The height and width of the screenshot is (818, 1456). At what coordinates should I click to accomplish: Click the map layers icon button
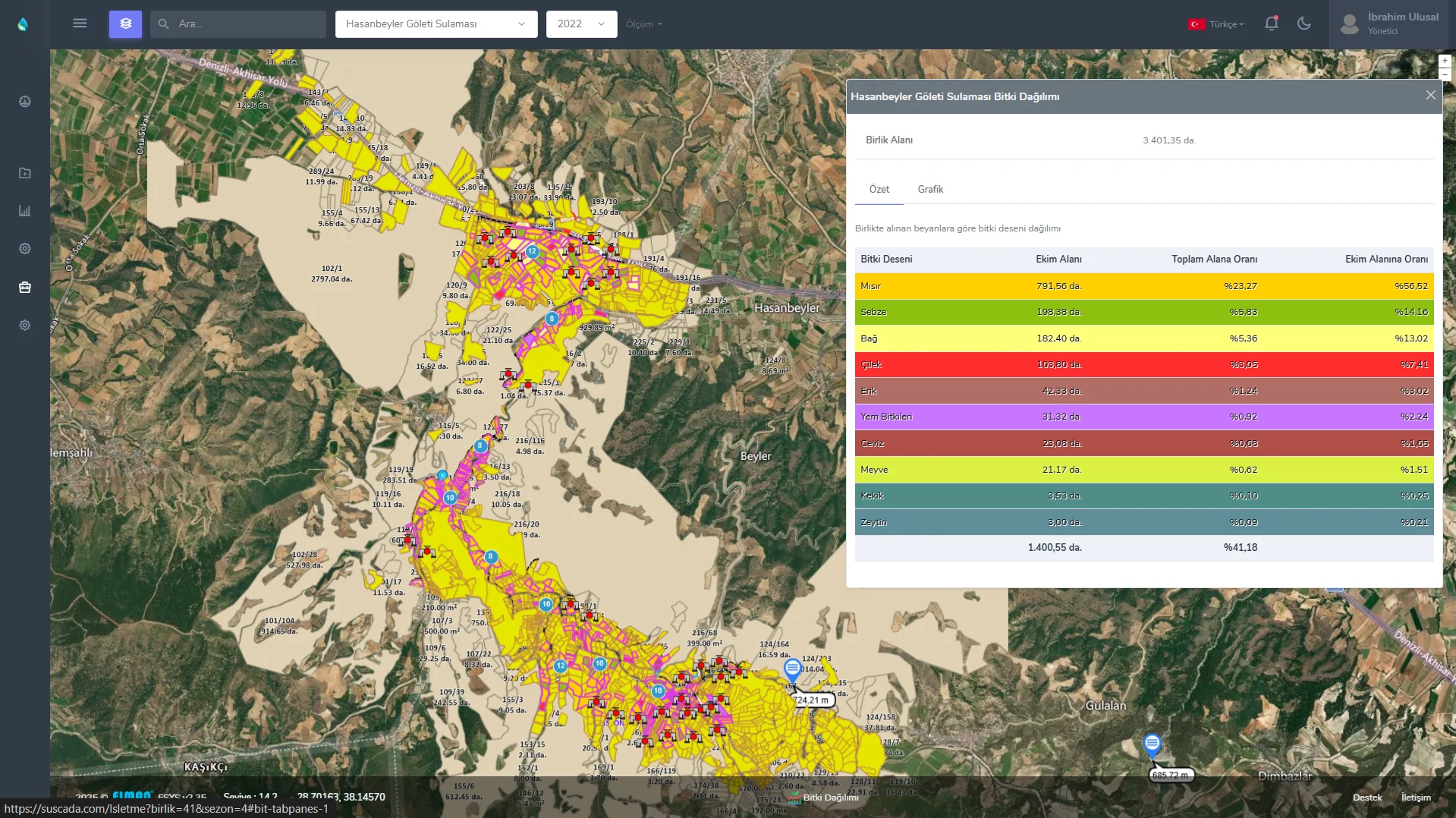pos(125,24)
